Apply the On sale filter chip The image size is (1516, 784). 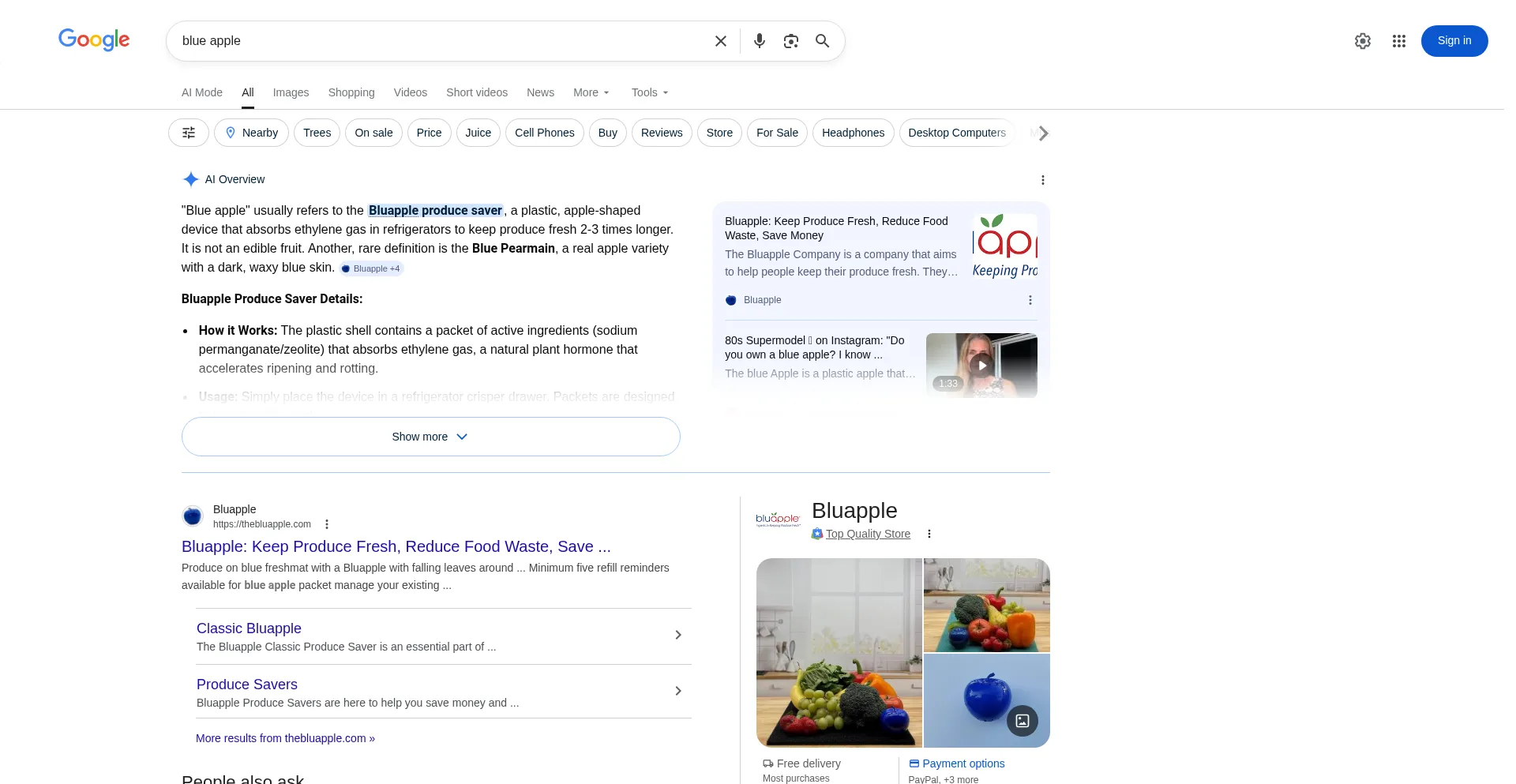(x=373, y=133)
